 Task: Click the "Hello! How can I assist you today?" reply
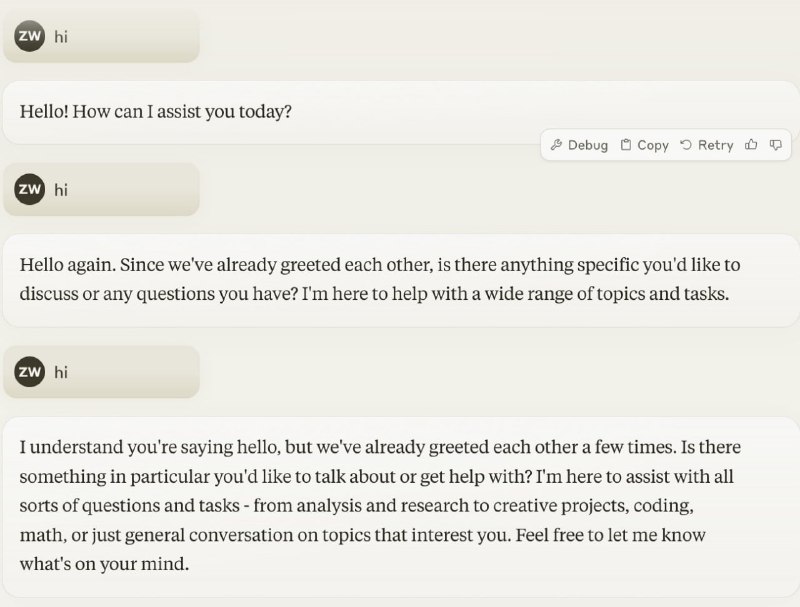156,111
